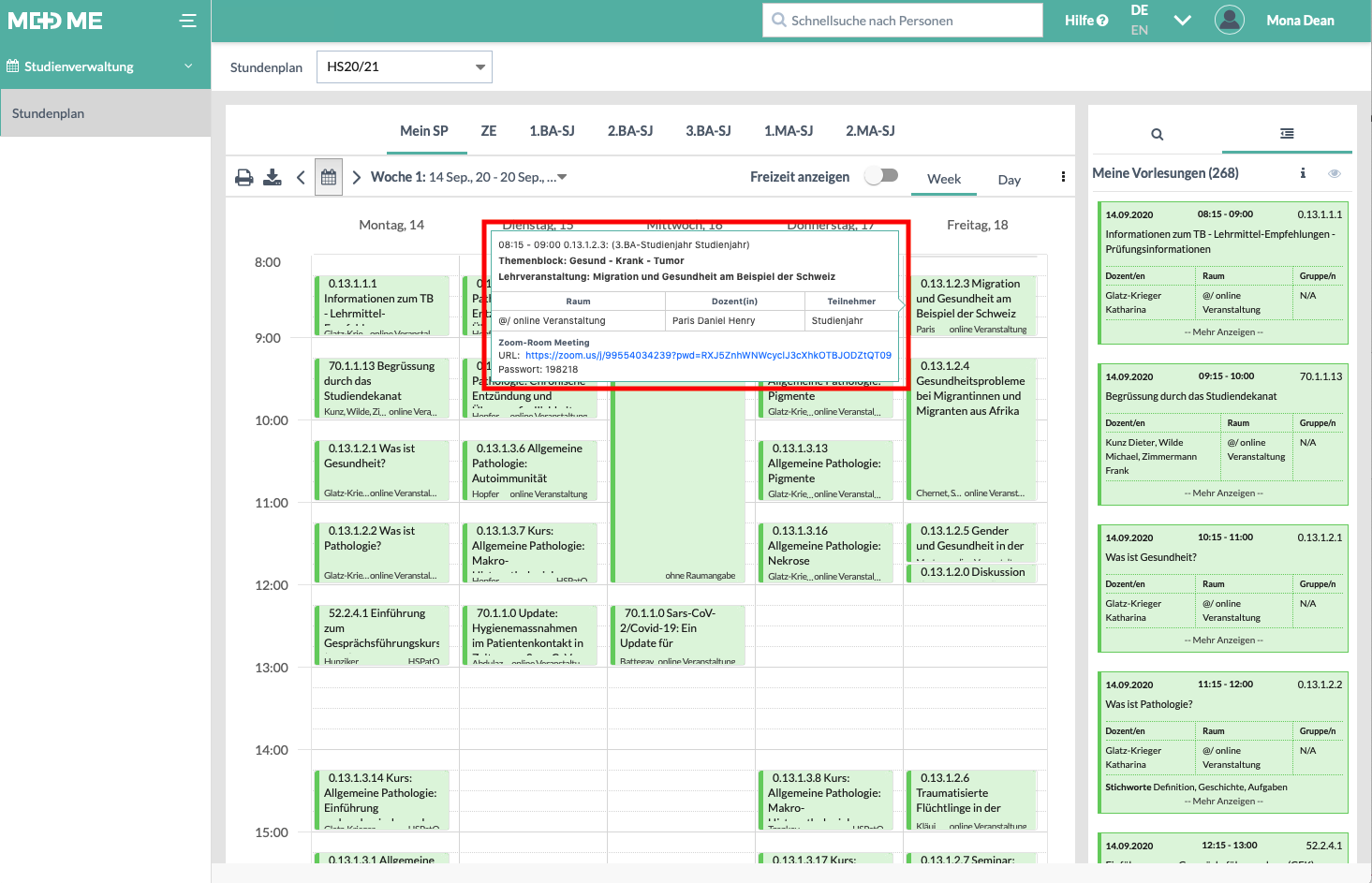Click the print icon in the calendar toolbar
This screenshot has width=1372, height=883.
pyautogui.click(x=243, y=176)
